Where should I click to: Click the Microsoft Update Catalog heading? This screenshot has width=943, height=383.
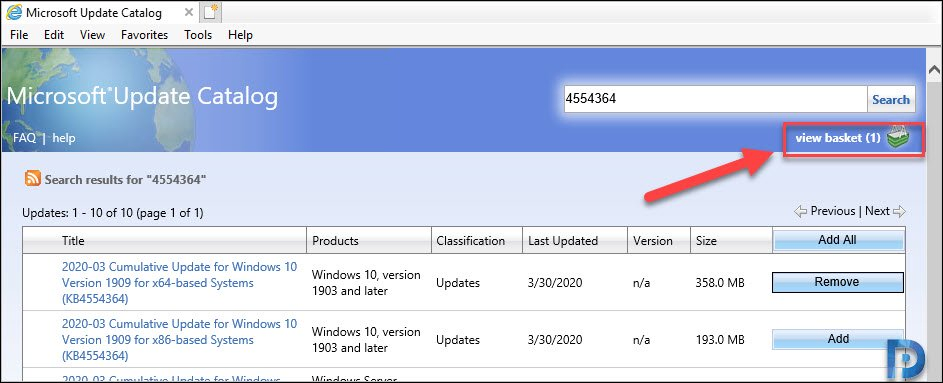(142, 97)
